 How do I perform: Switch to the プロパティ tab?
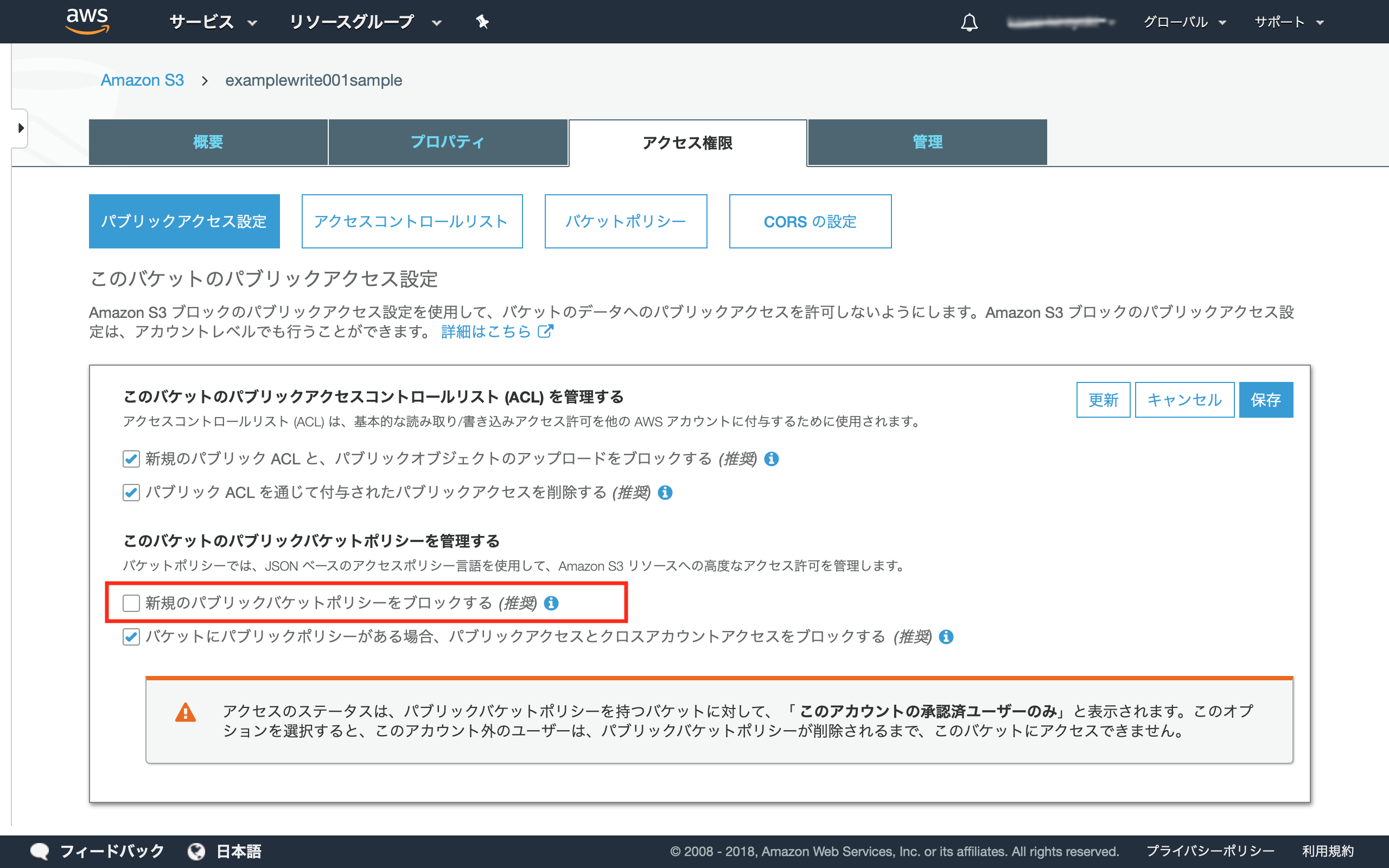(x=448, y=142)
